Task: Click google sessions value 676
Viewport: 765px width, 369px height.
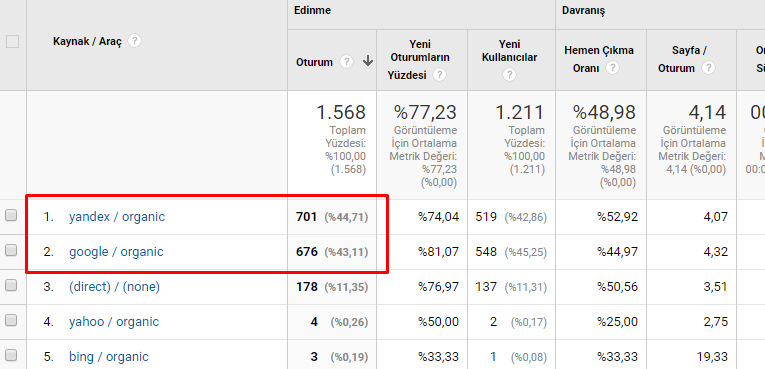Action: (x=307, y=252)
